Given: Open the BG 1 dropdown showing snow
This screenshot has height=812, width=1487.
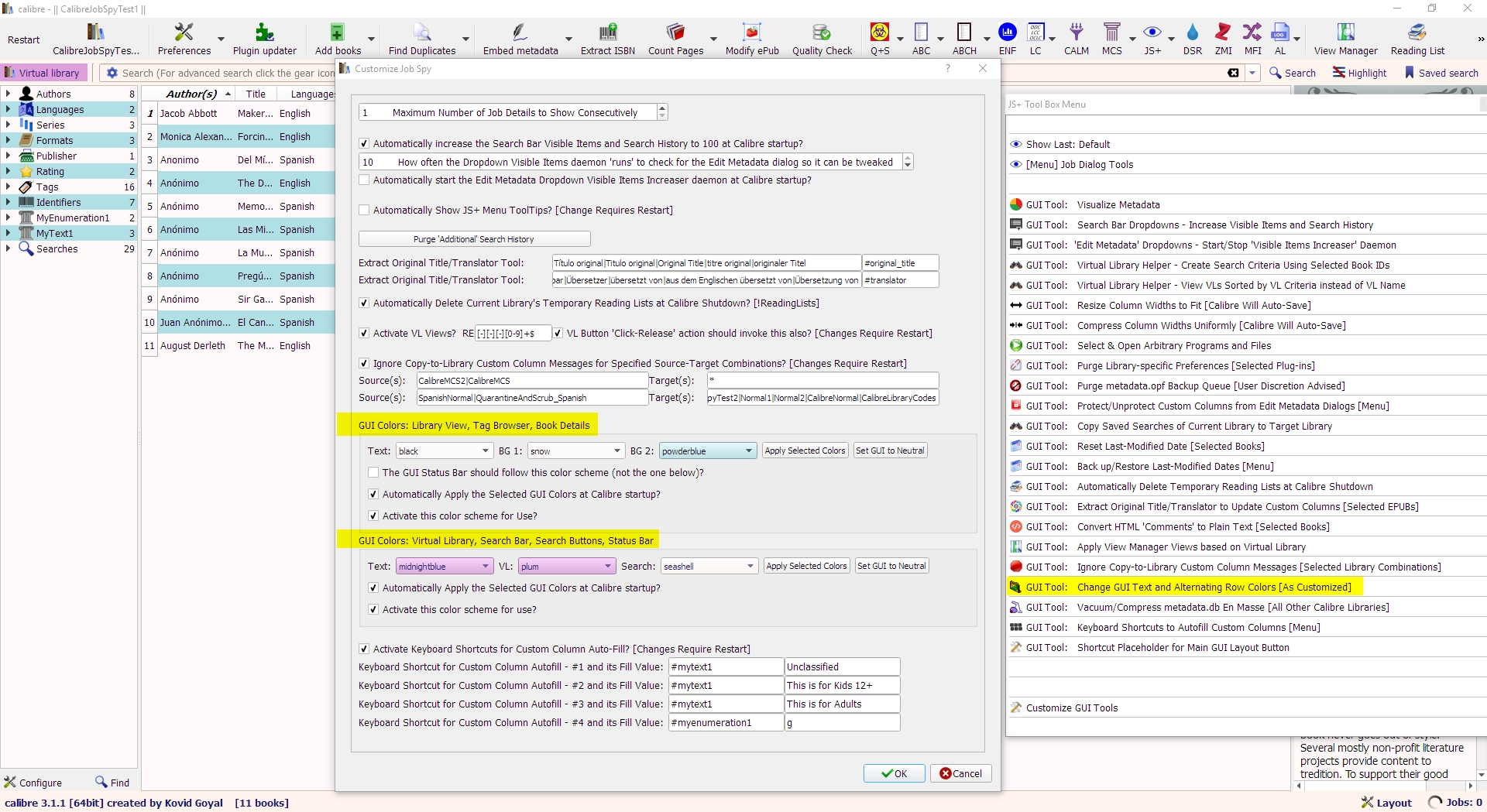Looking at the screenshot, I should (576, 451).
